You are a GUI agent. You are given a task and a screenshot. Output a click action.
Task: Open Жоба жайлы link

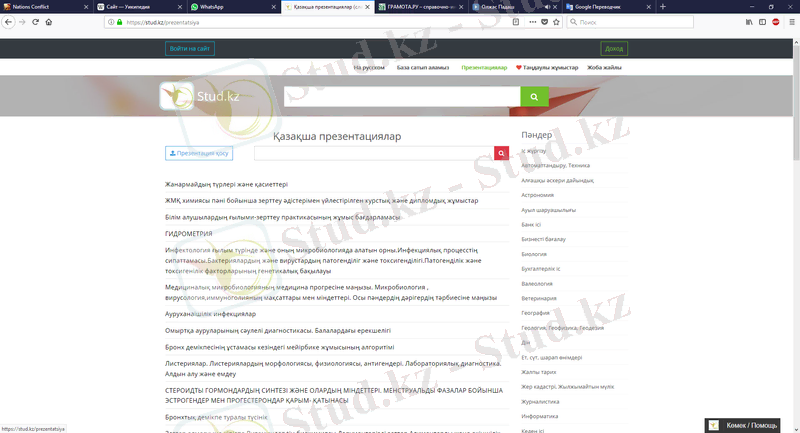coord(604,67)
